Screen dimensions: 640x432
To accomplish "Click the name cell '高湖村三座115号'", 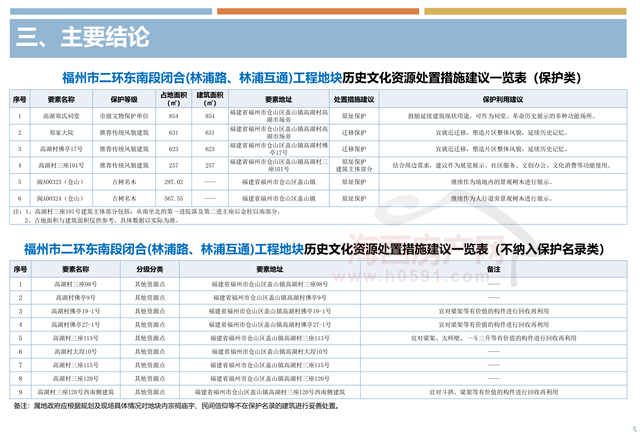I will tap(76, 365).
